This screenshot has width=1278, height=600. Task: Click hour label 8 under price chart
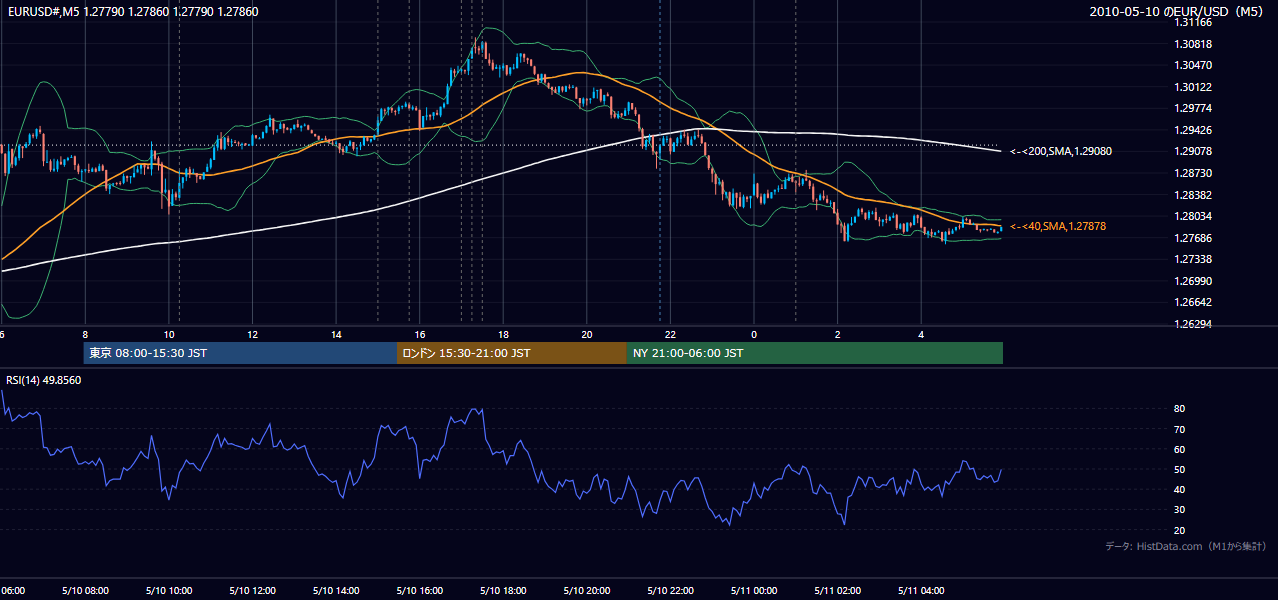click(x=85, y=334)
